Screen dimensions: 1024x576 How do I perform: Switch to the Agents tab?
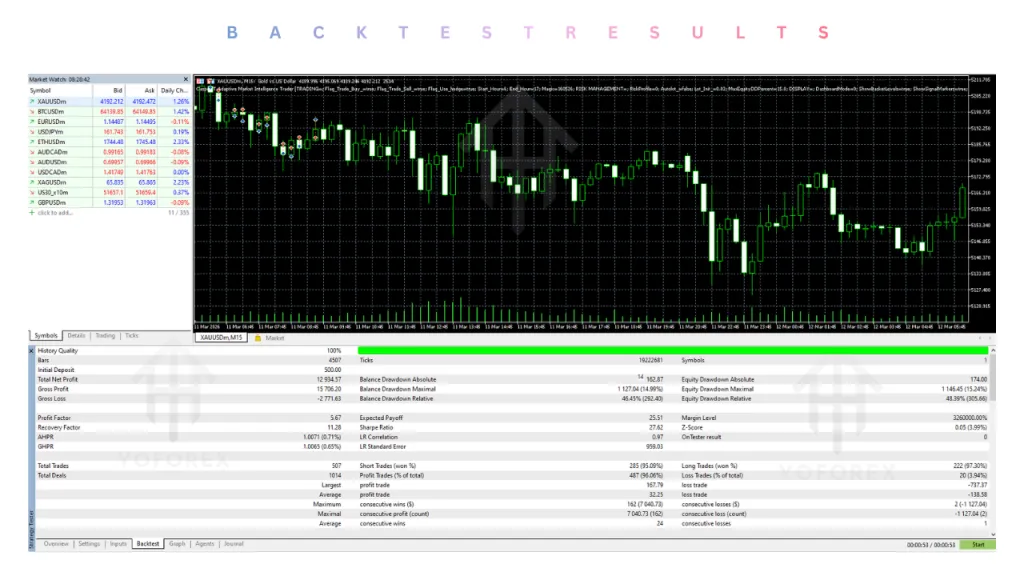point(204,544)
